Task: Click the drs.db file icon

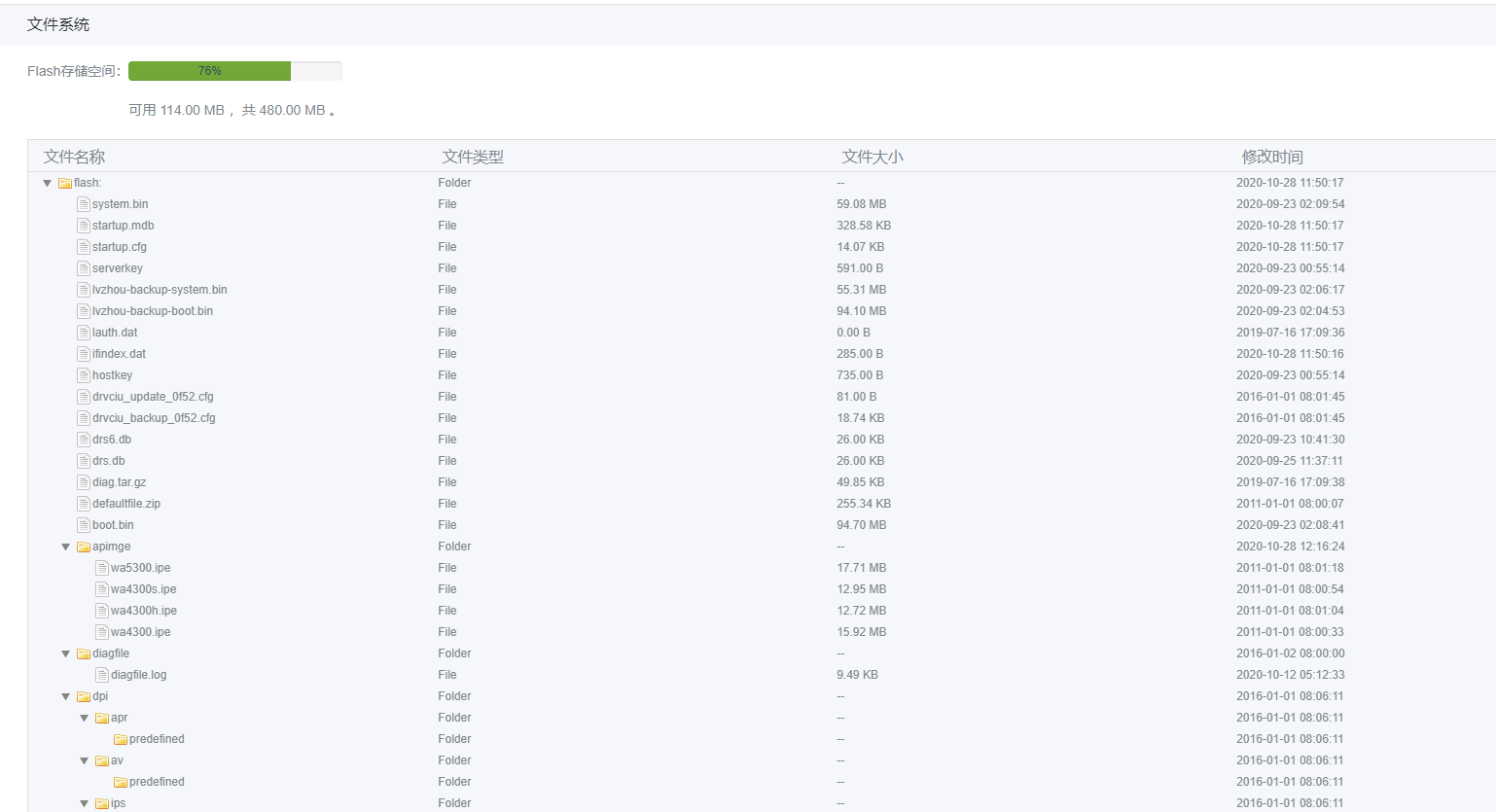Action: pos(84,461)
